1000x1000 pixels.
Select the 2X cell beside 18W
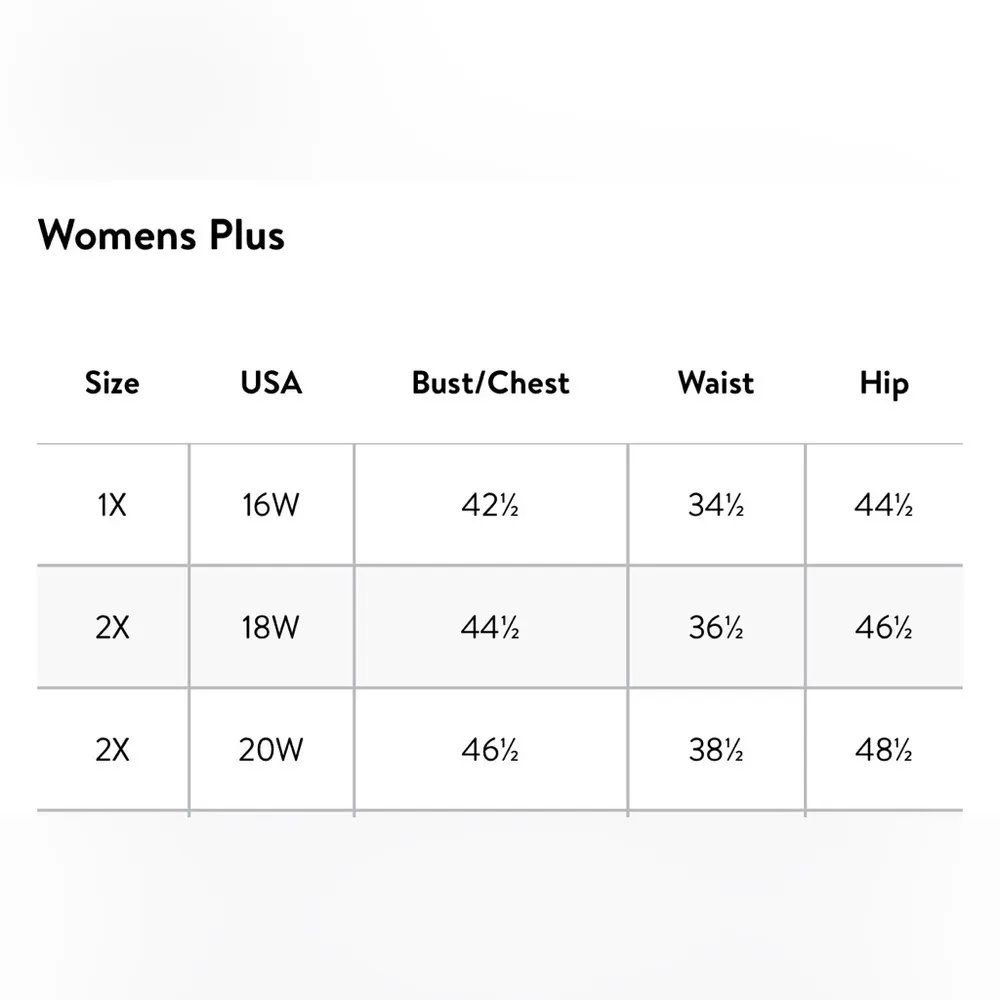(112, 628)
